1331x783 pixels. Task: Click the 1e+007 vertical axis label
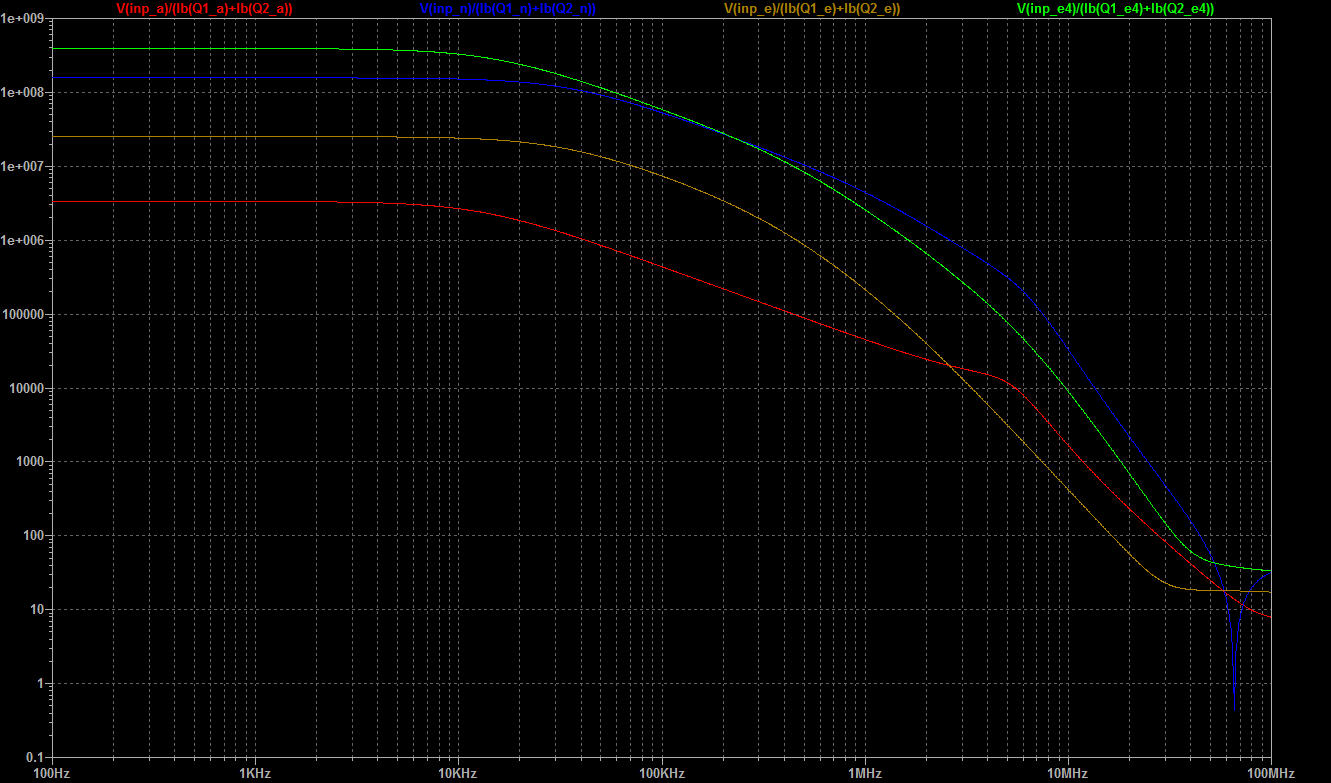pyautogui.click(x=24, y=167)
